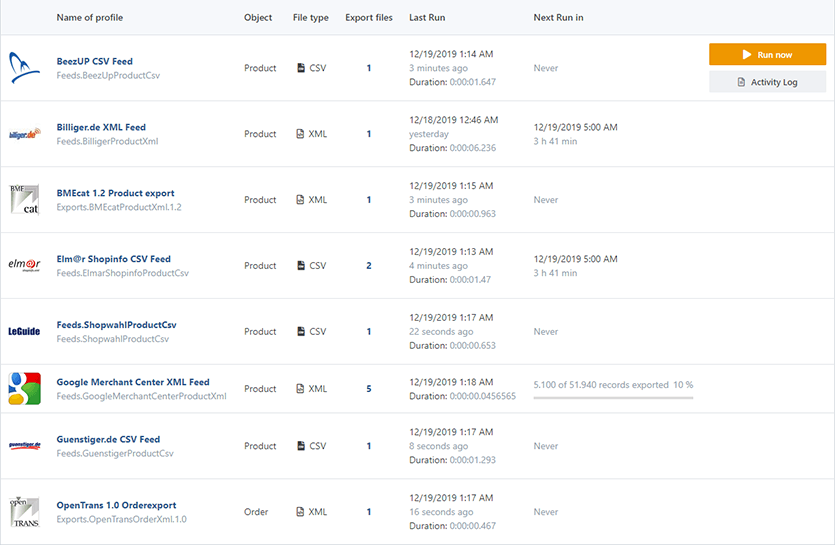
Task: Open BMEcat 1.2 Product export profile
Action: tap(115, 194)
